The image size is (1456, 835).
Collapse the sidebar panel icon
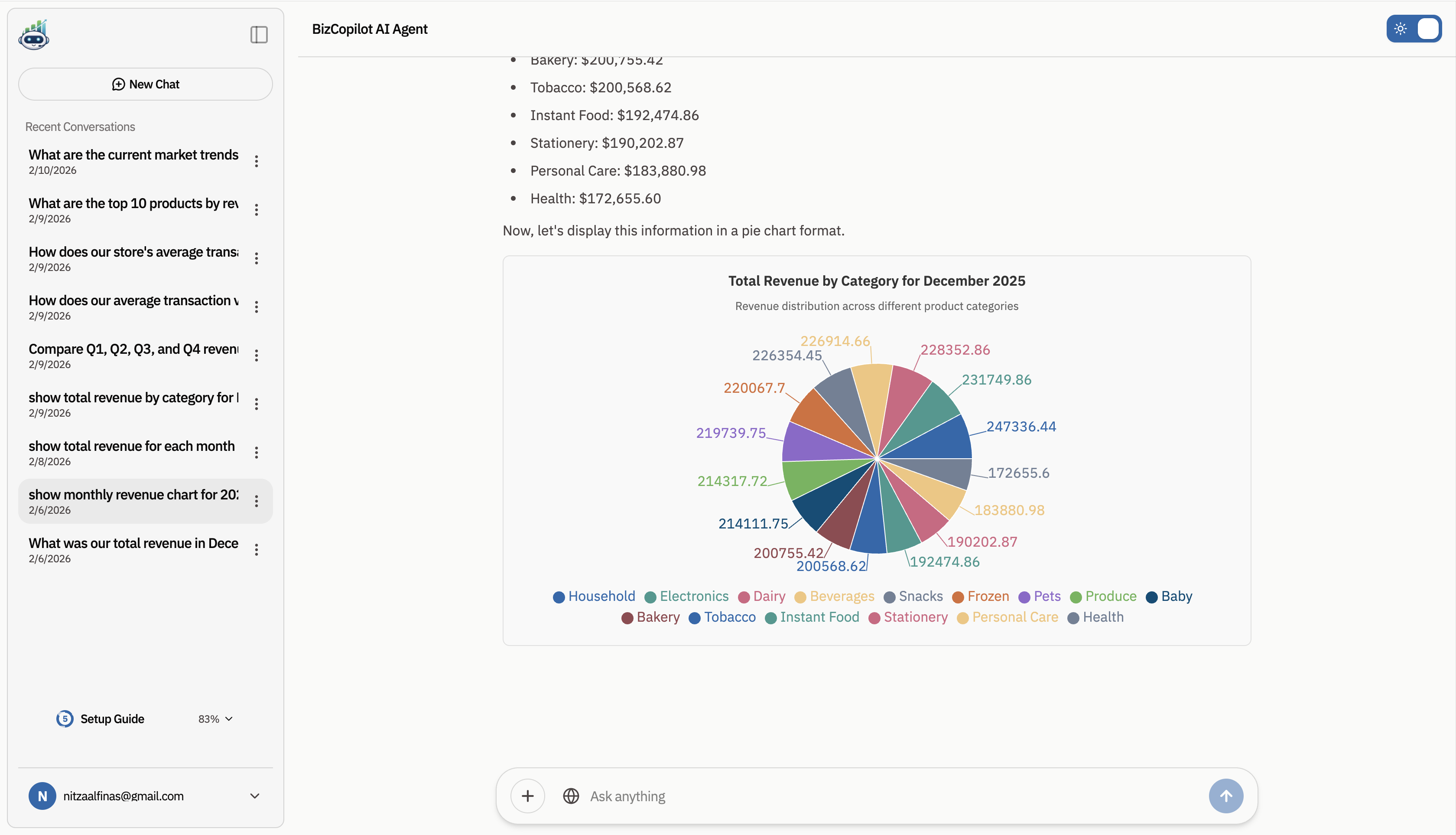tap(259, 35)
